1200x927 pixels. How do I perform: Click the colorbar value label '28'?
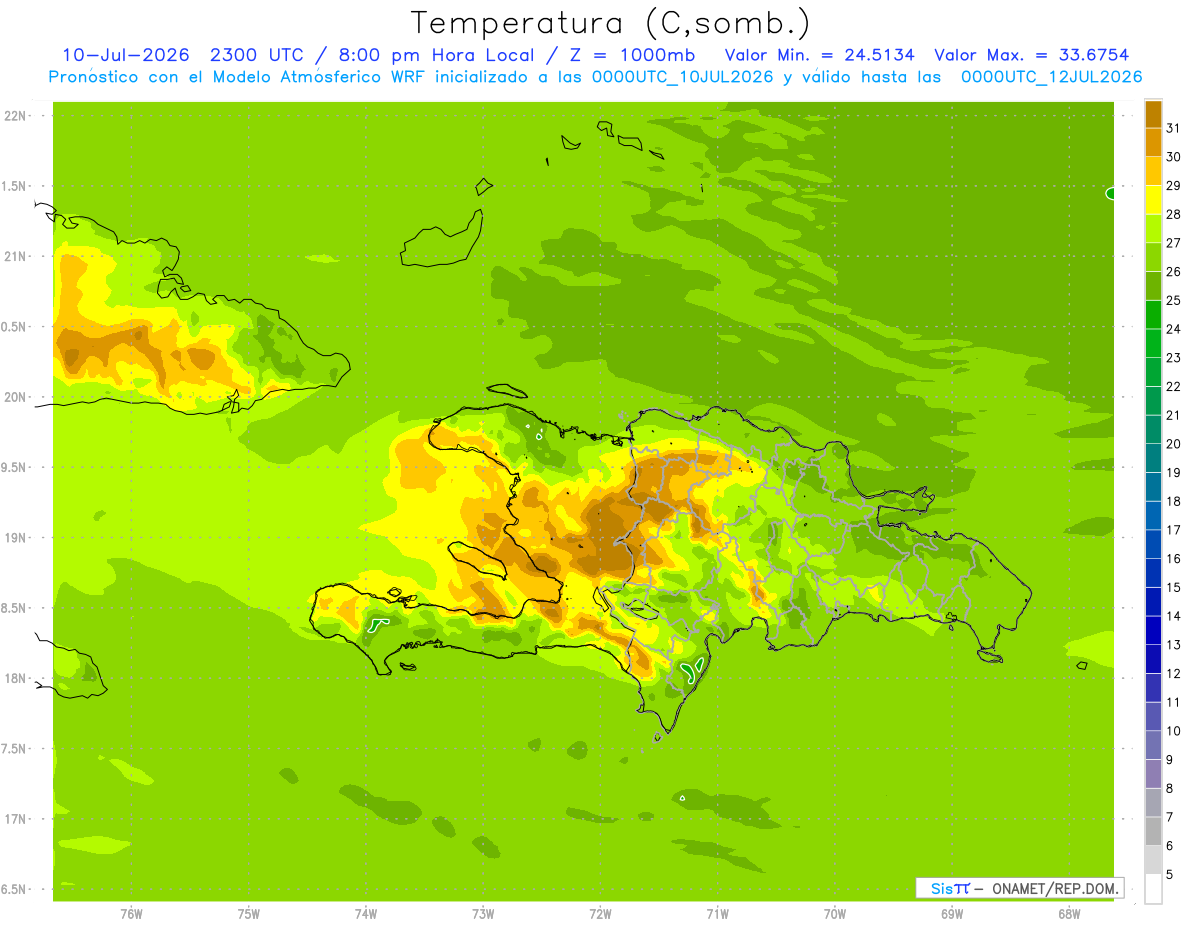[1173, 214]
